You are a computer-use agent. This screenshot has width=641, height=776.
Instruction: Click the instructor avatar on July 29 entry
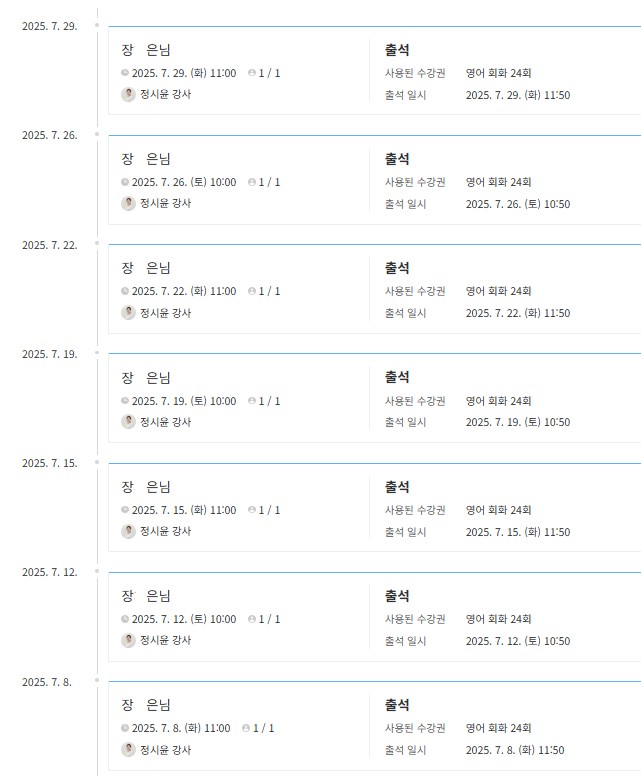[128, 94]
